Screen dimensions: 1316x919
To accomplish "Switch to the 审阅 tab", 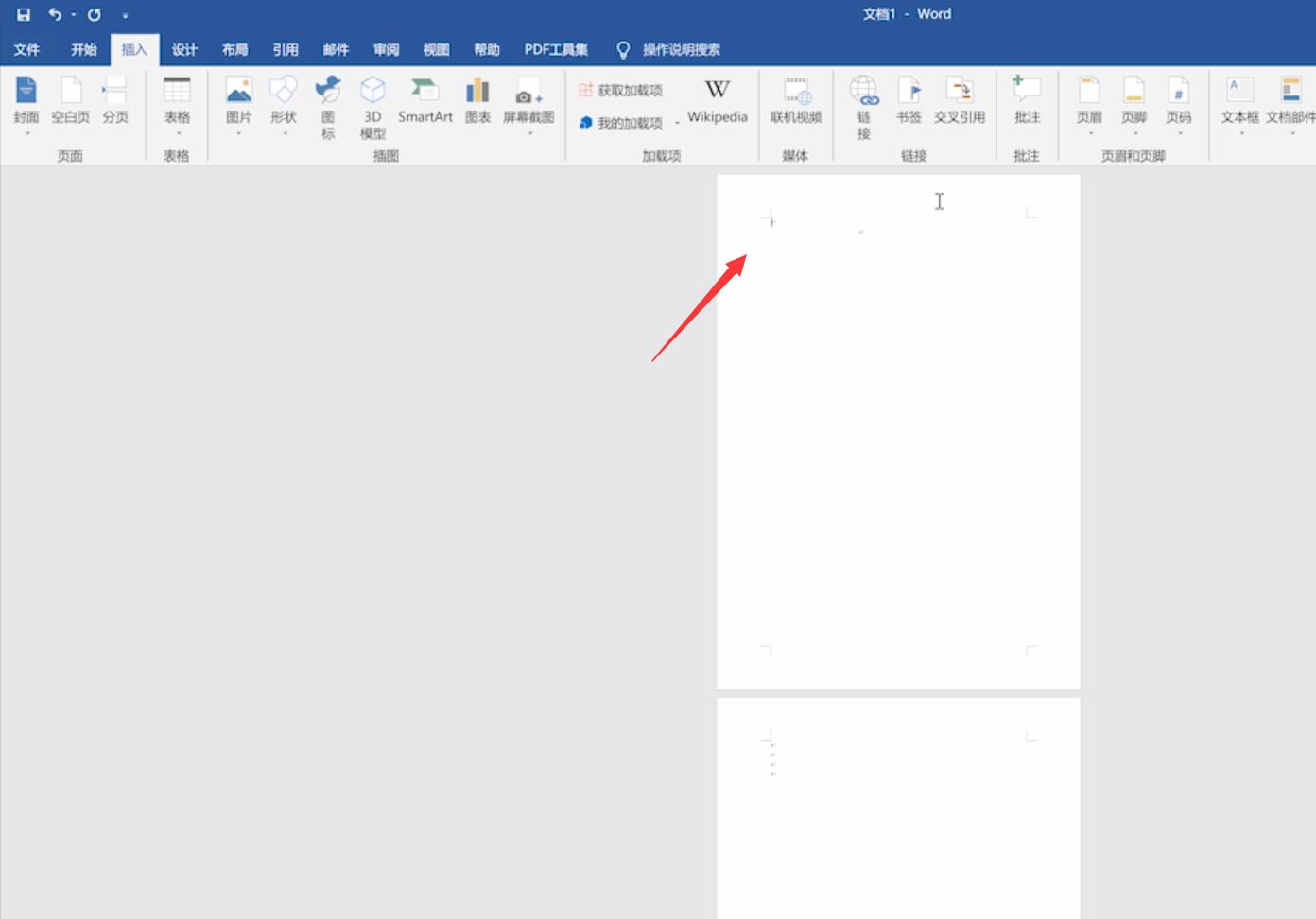I will pos(386,49).
